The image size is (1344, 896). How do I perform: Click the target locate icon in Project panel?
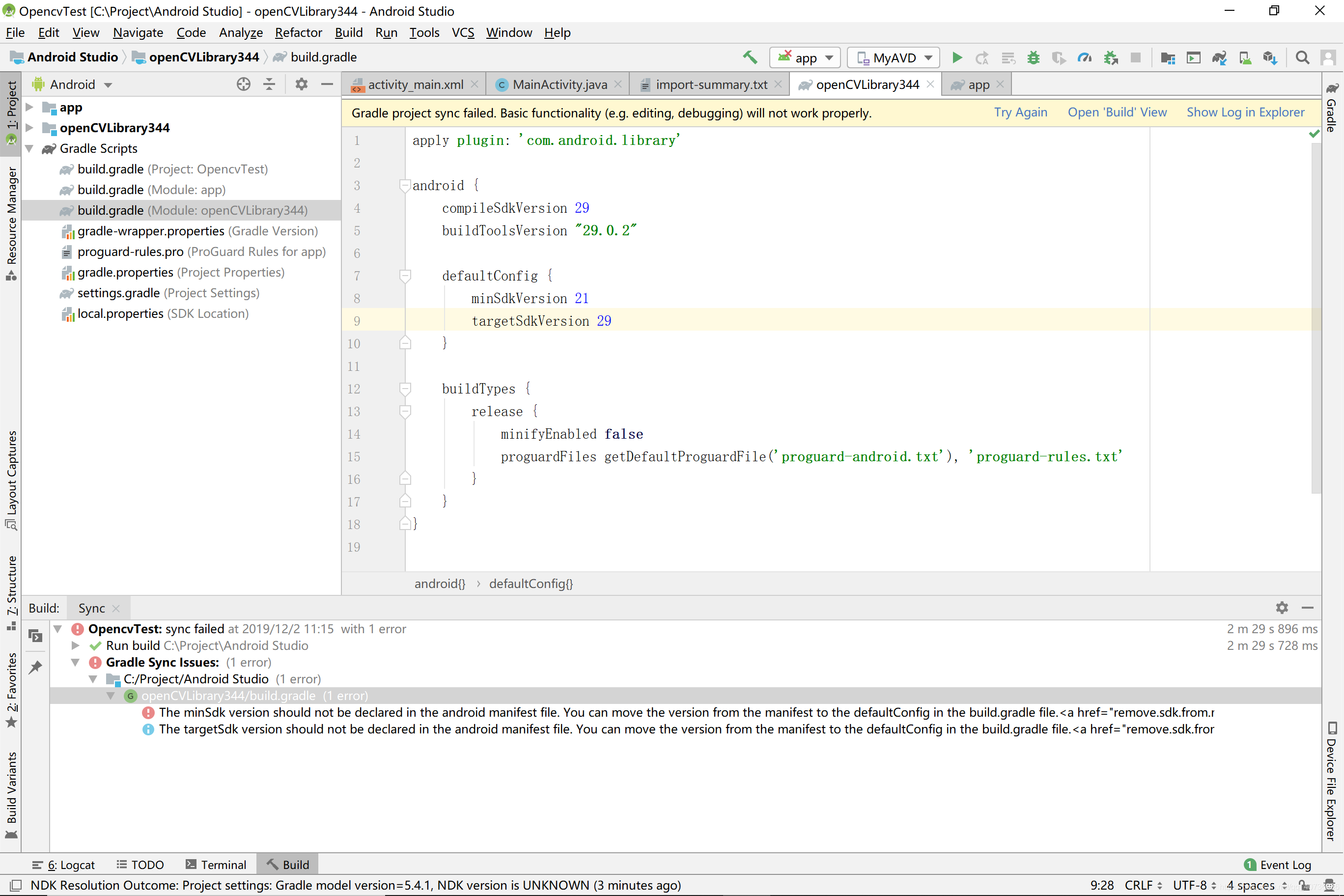pos(244,84)
